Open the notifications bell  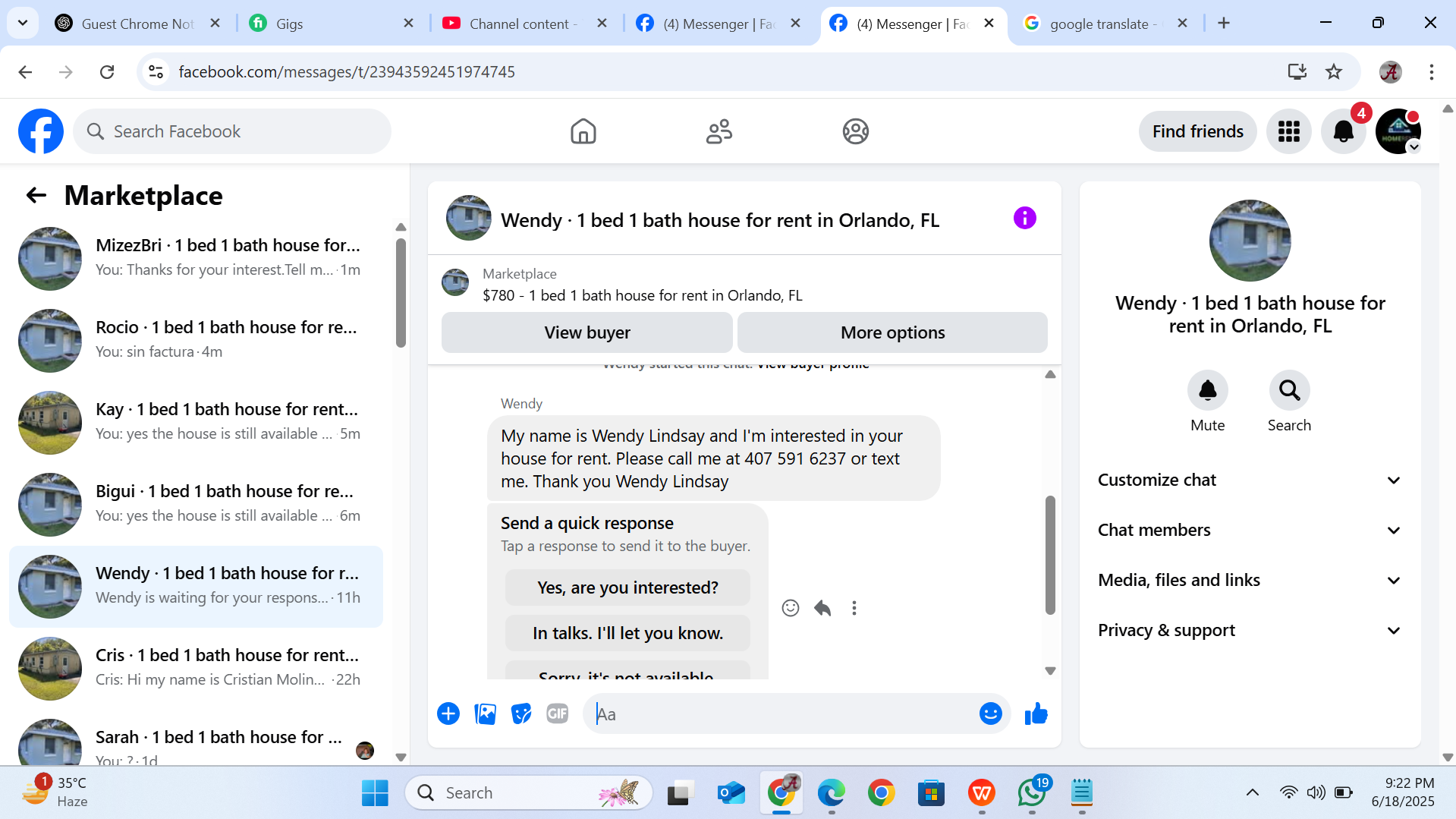pyautogui.click(x=1343, y=131)
